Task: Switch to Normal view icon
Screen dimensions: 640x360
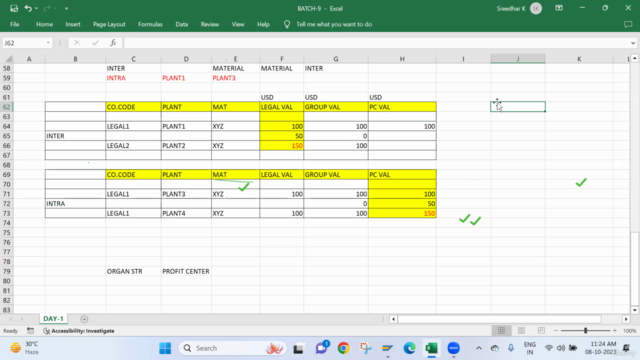Action: (x=502, y=331)
